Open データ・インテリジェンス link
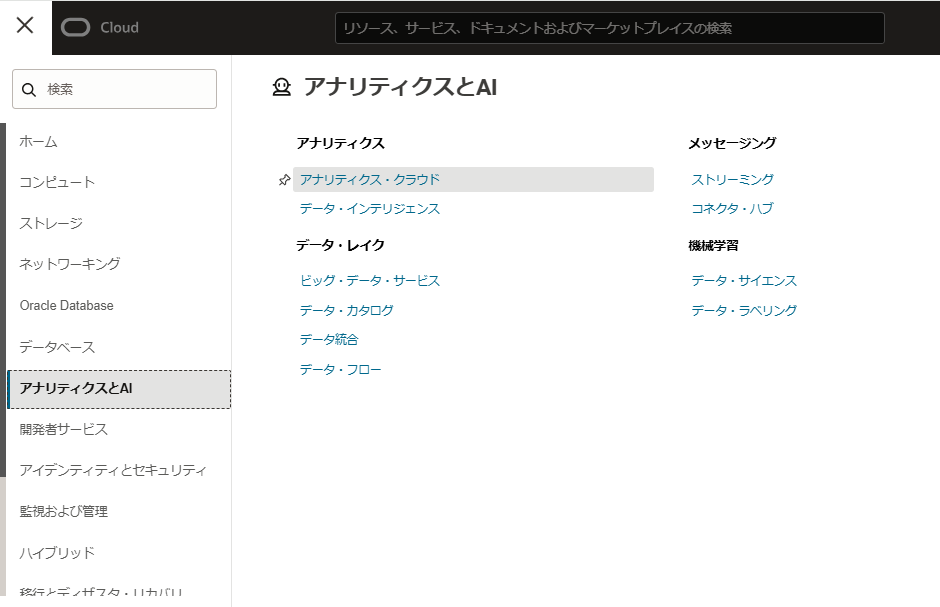 point(370,209)
